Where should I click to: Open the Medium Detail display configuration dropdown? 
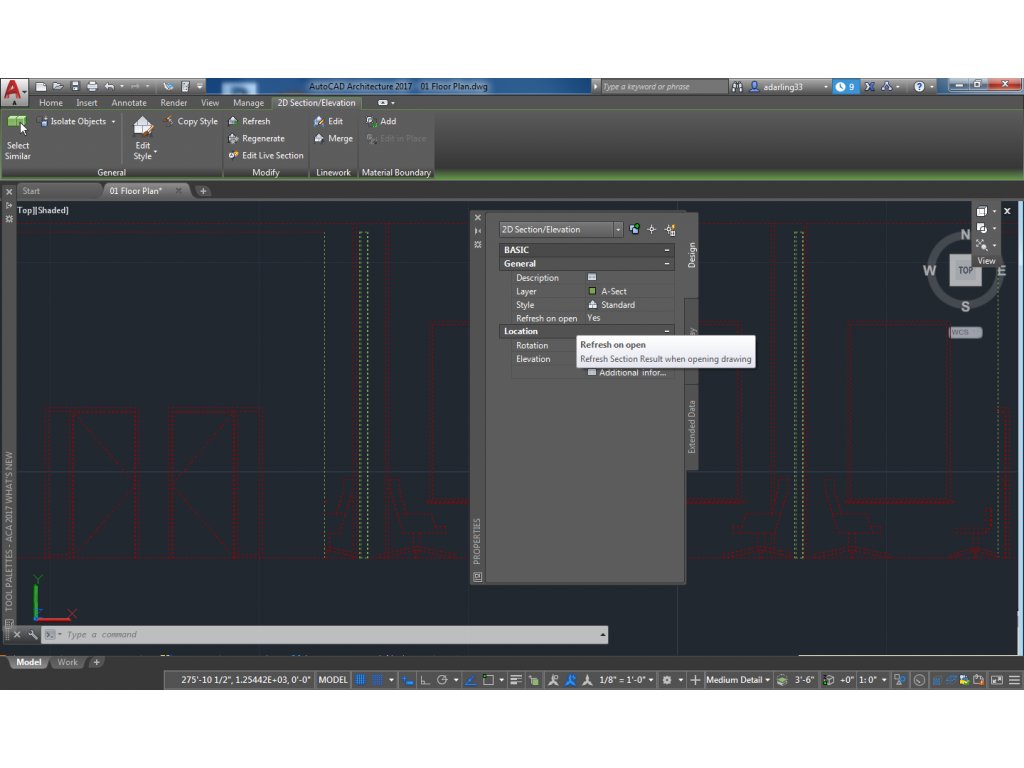(x=738, y=680)
